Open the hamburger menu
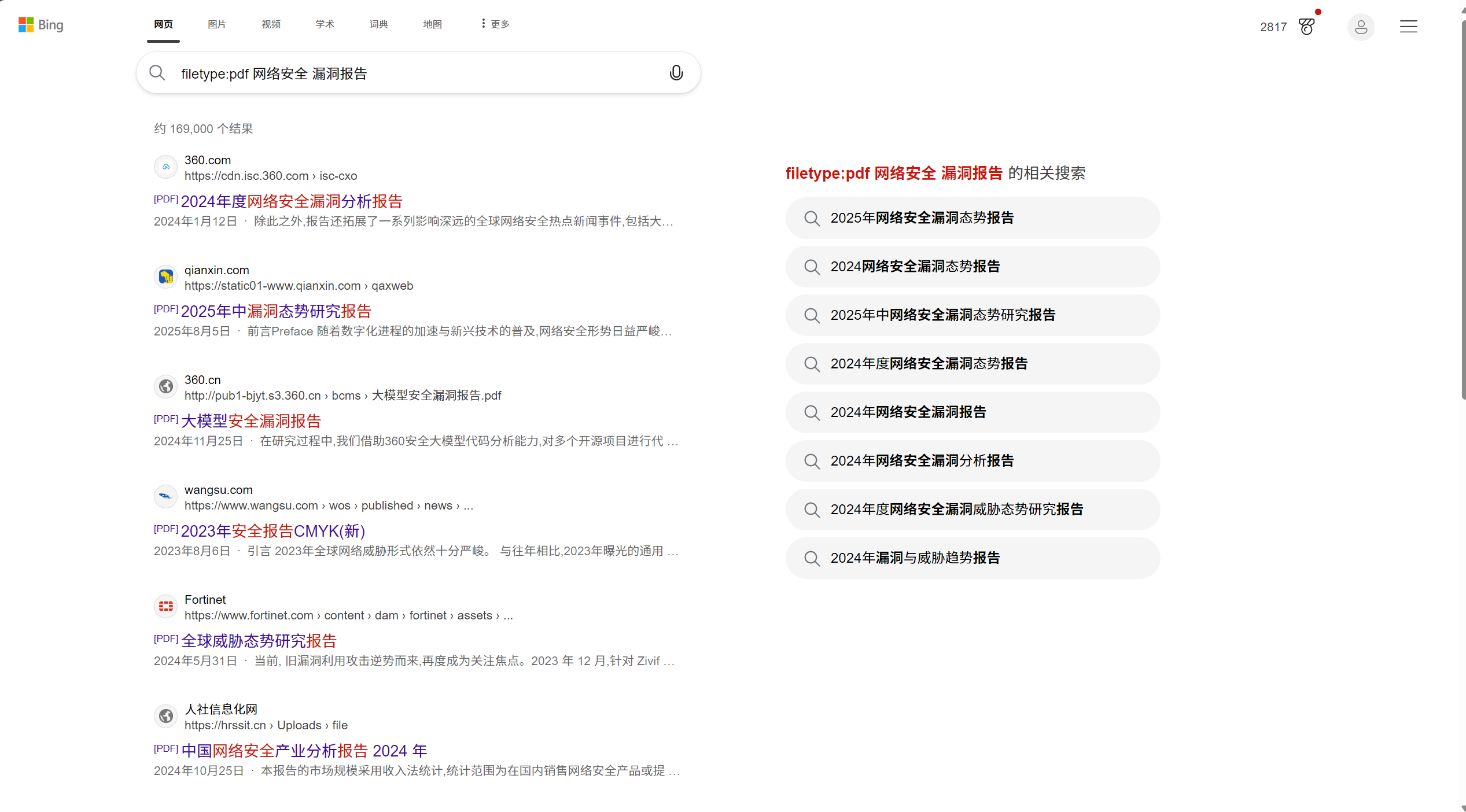The image size is (1466, 812). coord(1409,27)
